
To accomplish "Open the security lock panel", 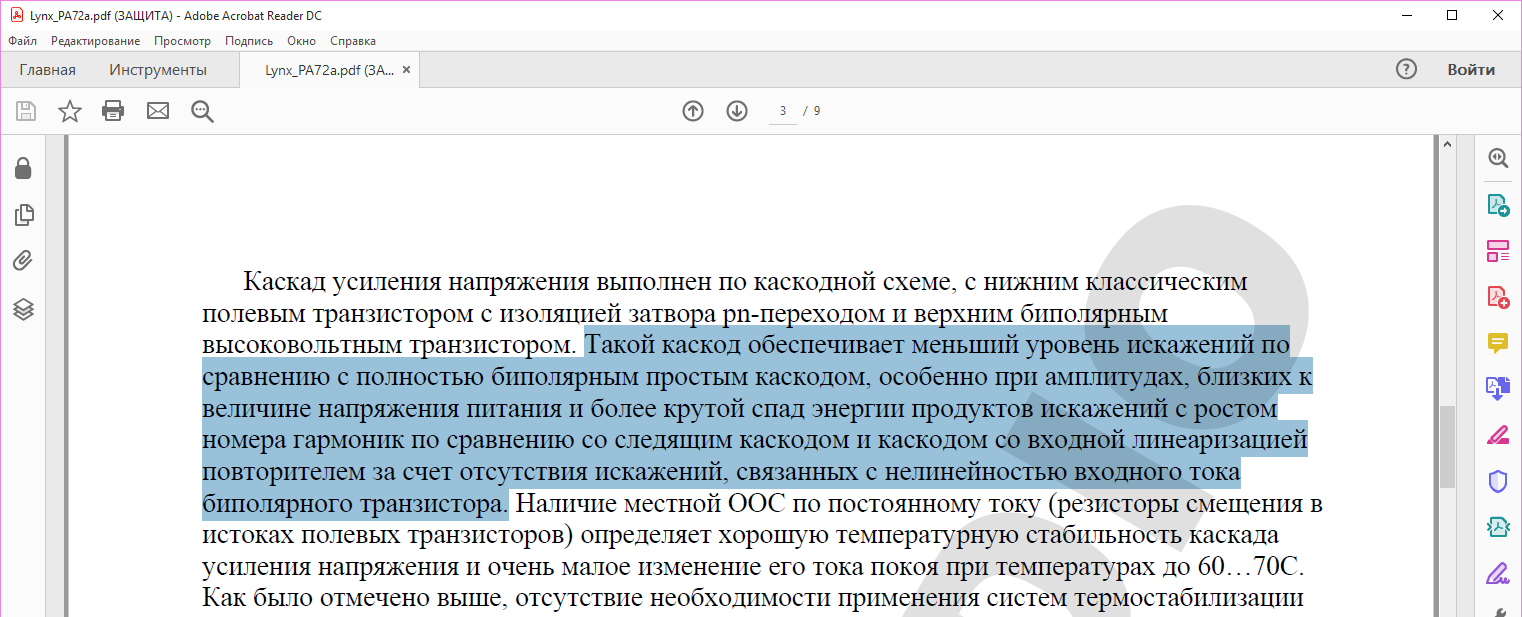I will pyautogui.click(x=23, y=168).
